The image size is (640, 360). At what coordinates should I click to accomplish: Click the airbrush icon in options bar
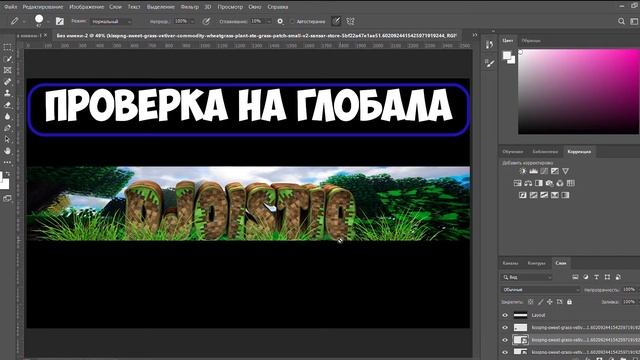coord(206,21)
